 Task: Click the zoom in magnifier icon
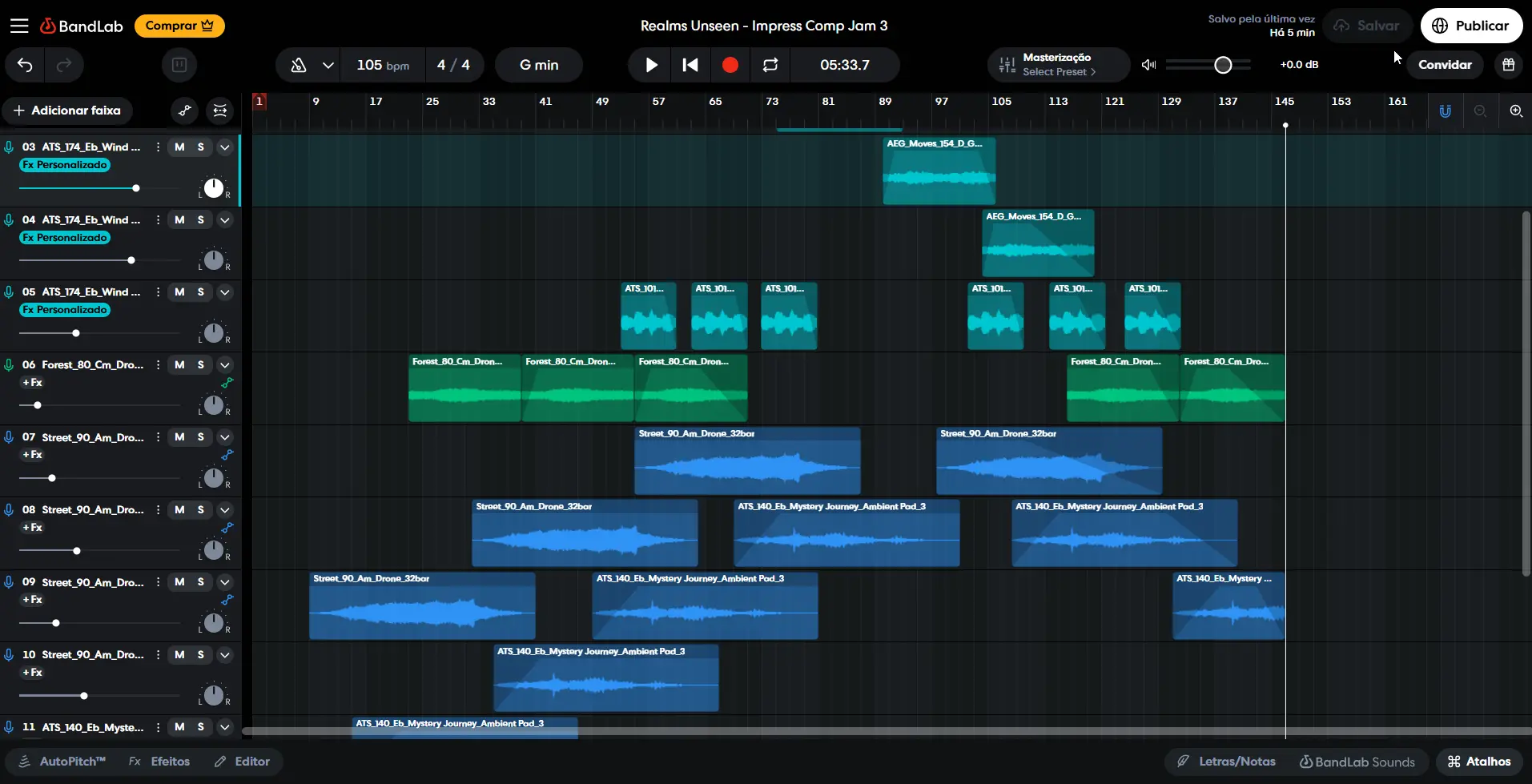[1515, 111]
